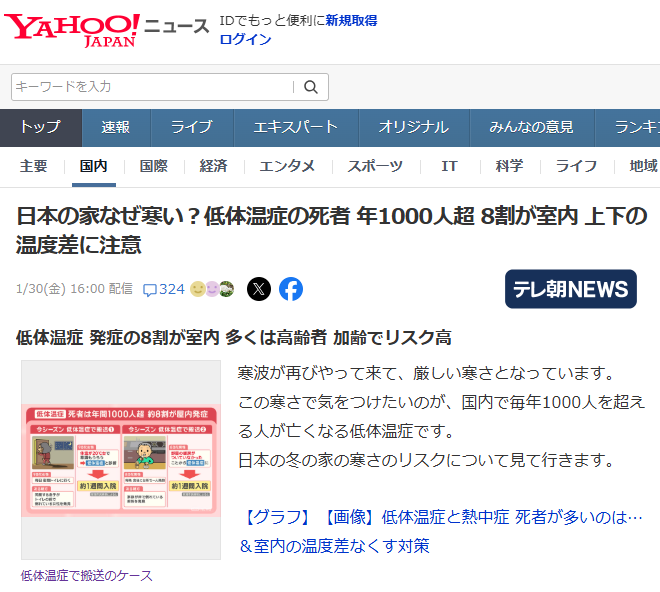
Task: Share article on X
Action: (x=259, y=289)
